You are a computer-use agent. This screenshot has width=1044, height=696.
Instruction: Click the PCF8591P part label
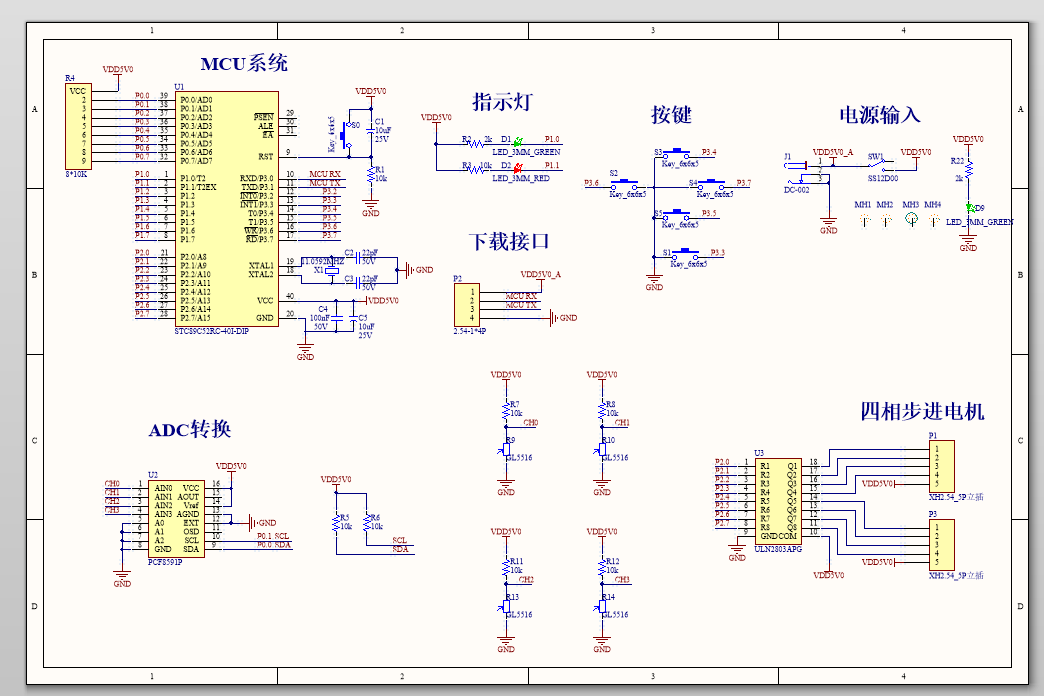coord(165,561)
